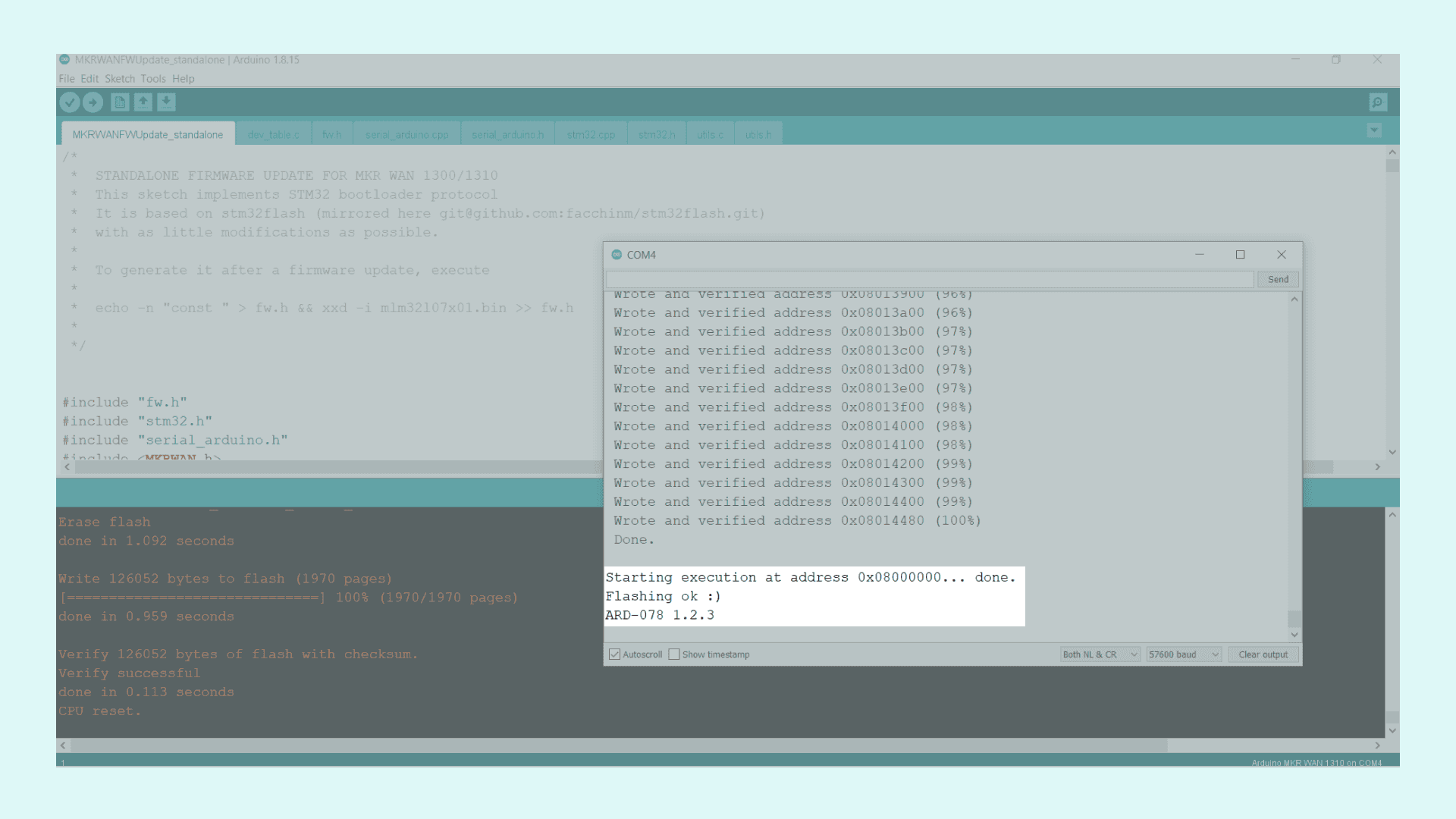Open the Sketch menu
This screenshot has width=1456, height=819.
click(x=119, y=79)
